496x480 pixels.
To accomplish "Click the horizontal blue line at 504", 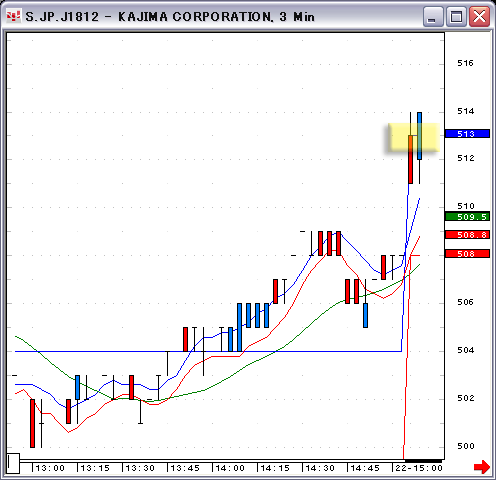I will (x=208, y=351).
